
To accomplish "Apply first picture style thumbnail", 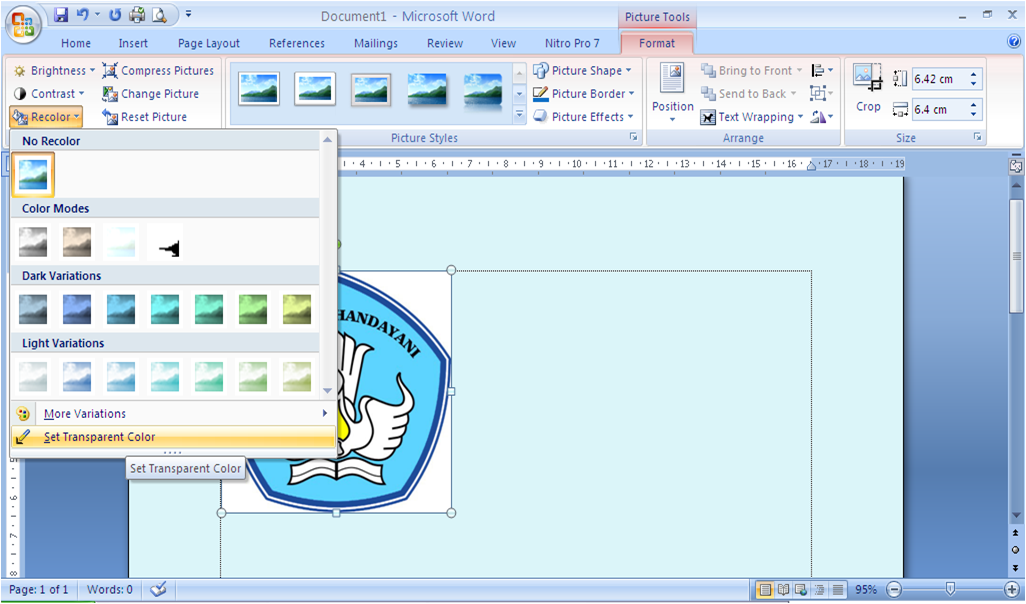I will click(x=259, y=89).
